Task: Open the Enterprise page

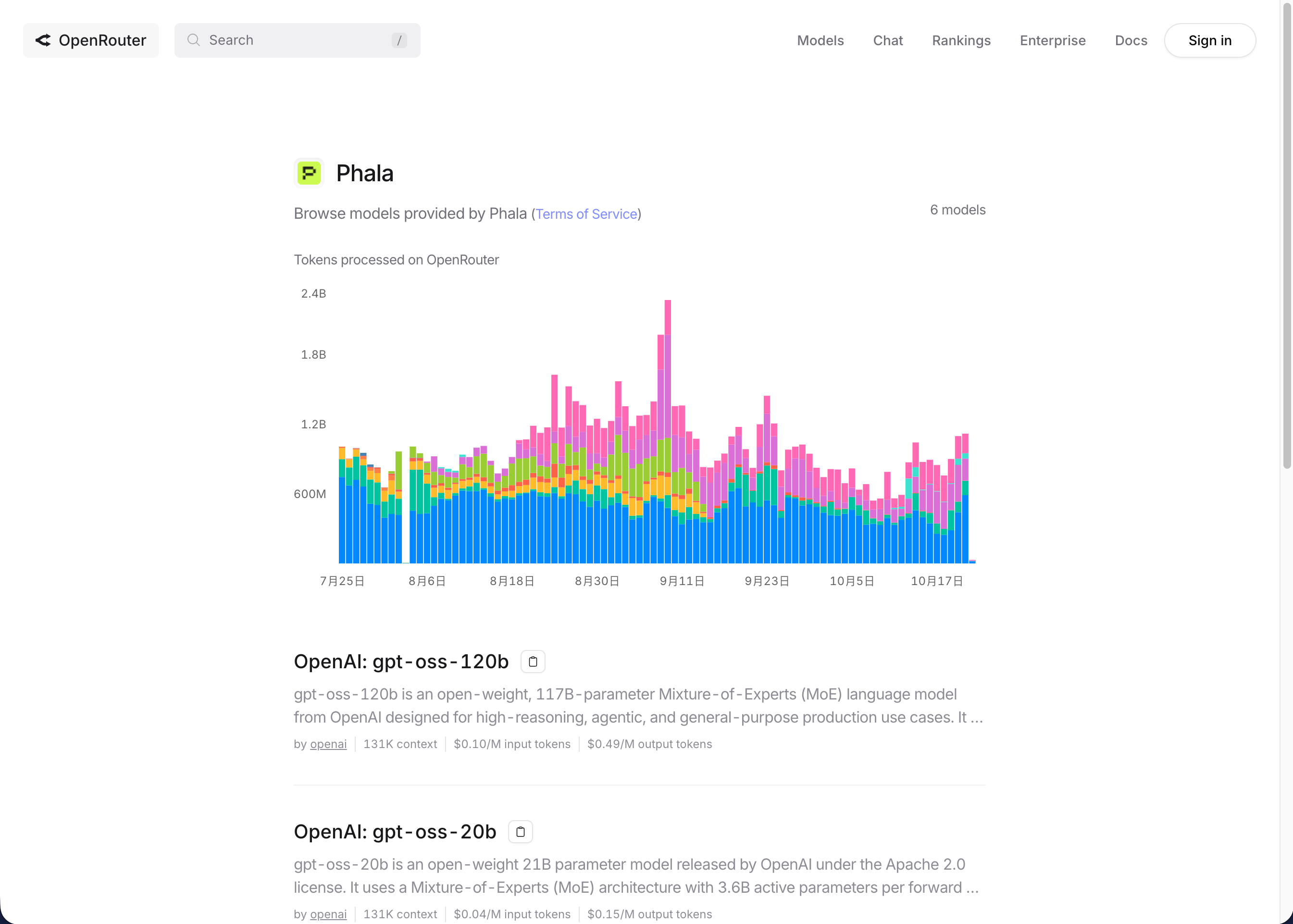Action: point(1052,40)
